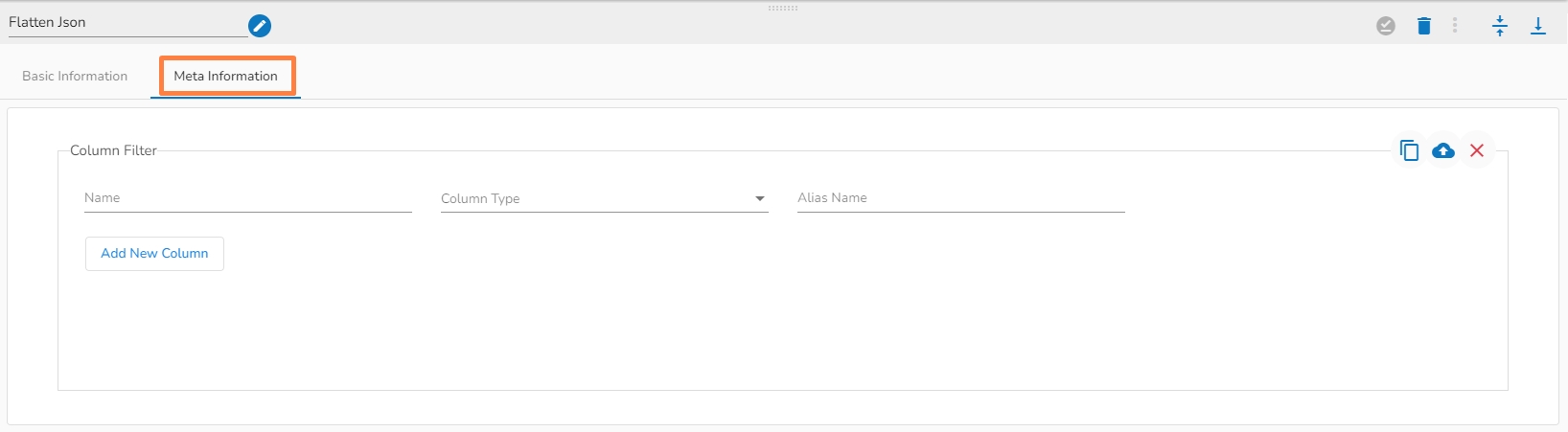Viewport: 1568px width, 432px height.
Task: Click empty area inside Column Filter box
Action: point(767,326)
